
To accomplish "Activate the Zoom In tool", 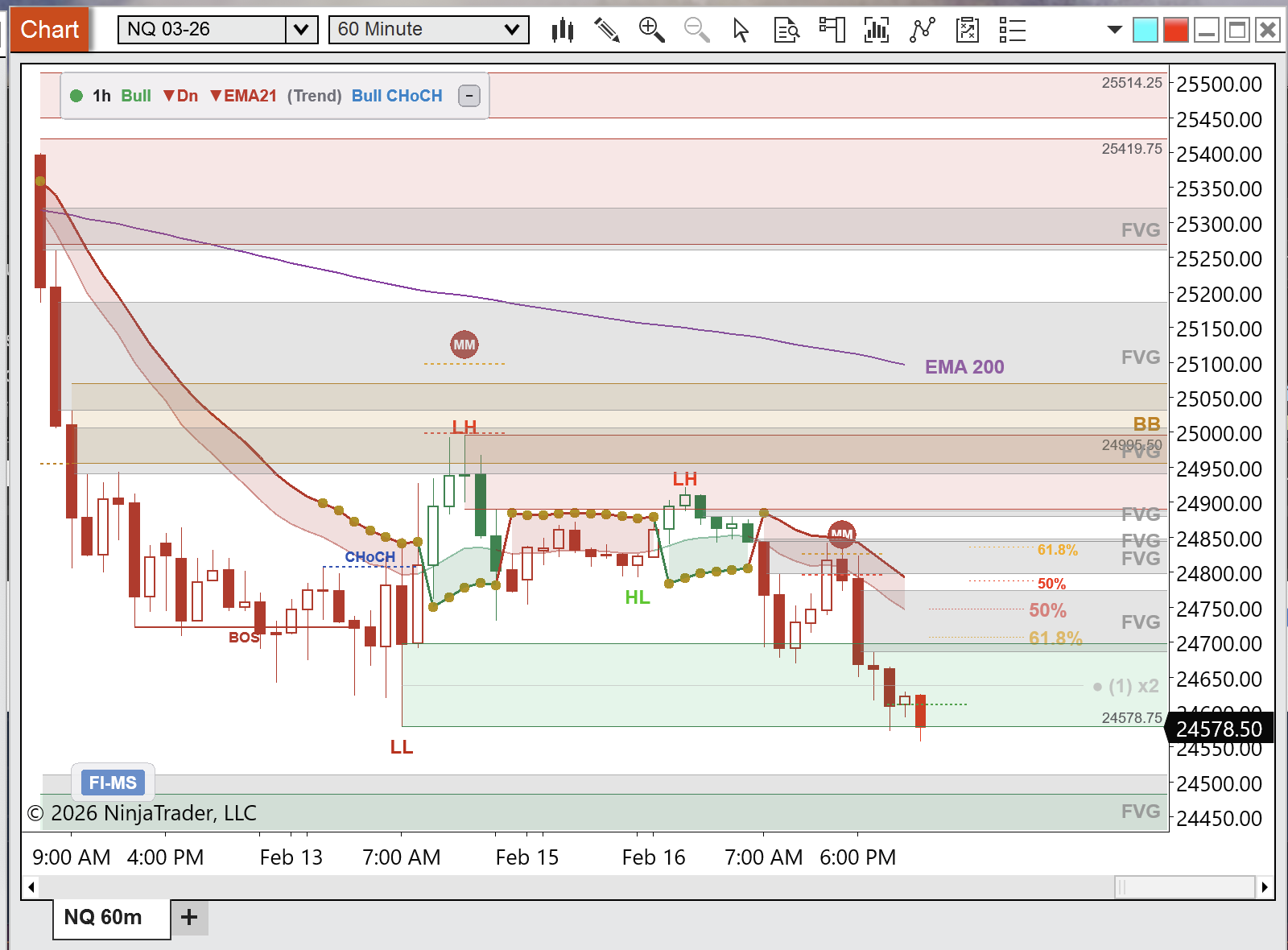I will click(x=652, y=30).
